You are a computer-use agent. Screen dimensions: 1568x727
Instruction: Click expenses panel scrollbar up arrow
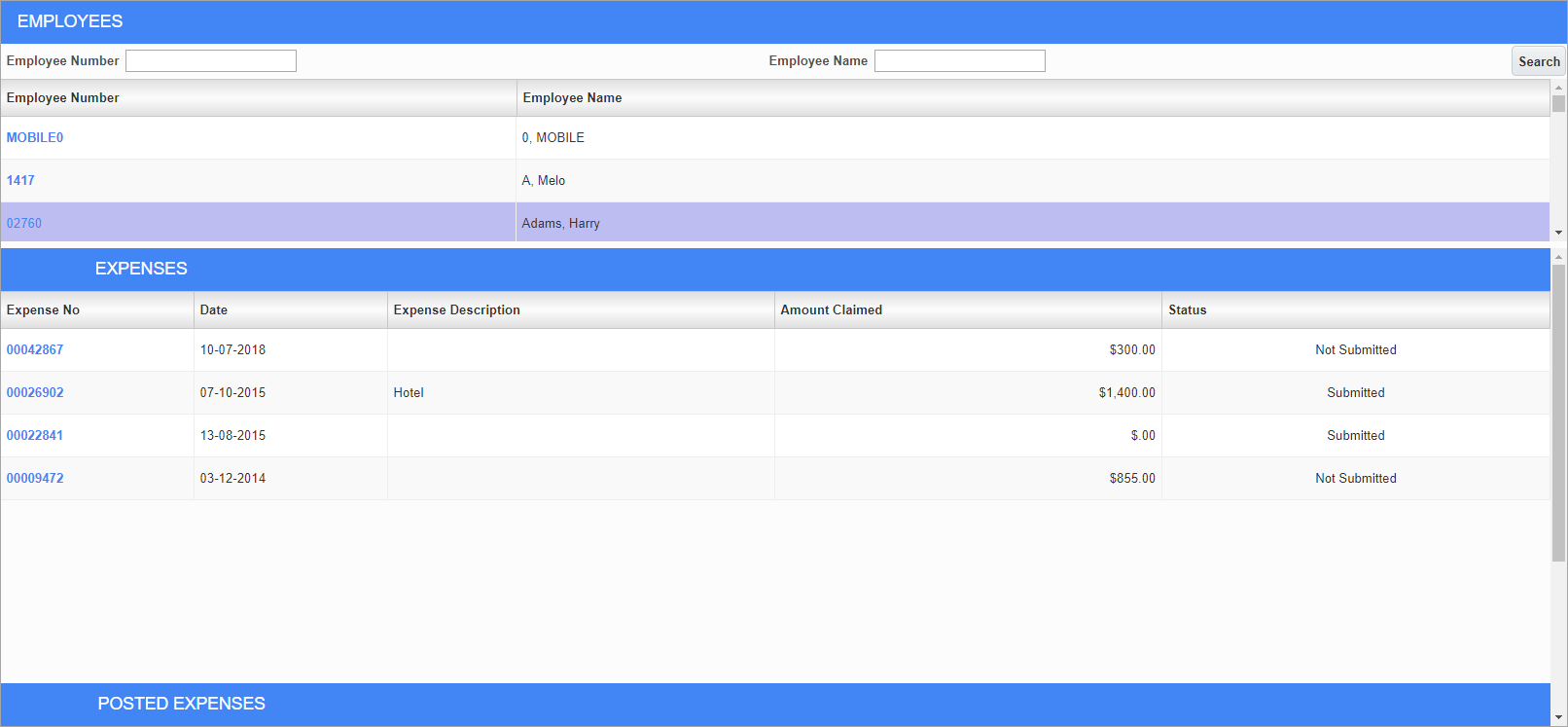1558,257
